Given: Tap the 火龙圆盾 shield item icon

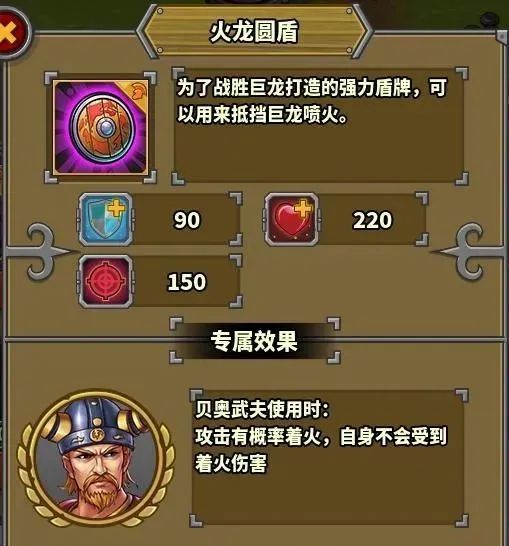Looking at the screenshot, I should [x=101, y=127].
